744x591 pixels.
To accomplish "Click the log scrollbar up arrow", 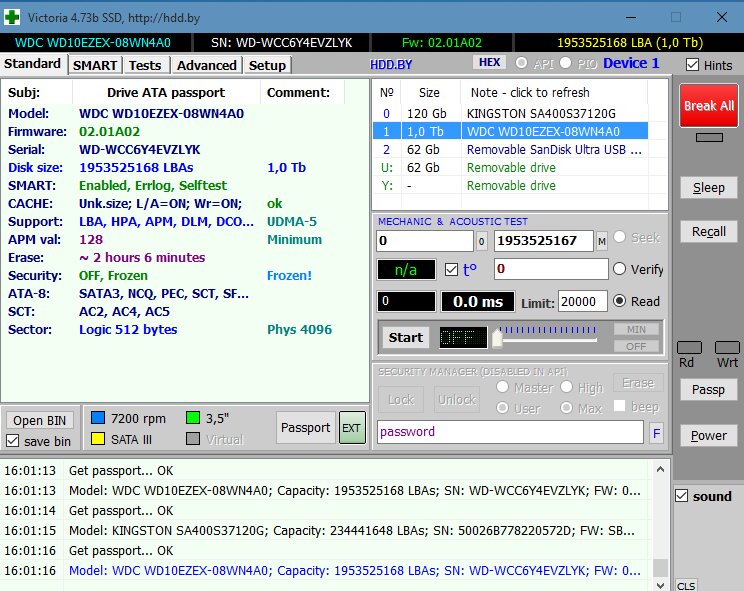I will coord(660,469).
